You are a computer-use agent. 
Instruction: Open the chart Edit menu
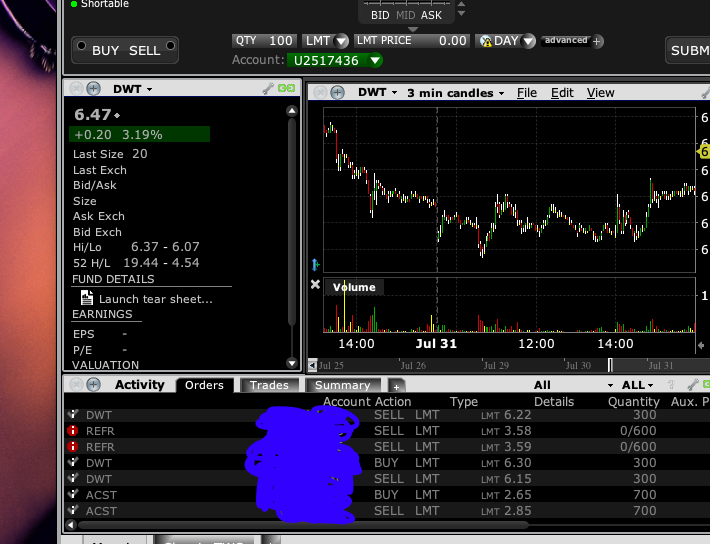(562, 93)
